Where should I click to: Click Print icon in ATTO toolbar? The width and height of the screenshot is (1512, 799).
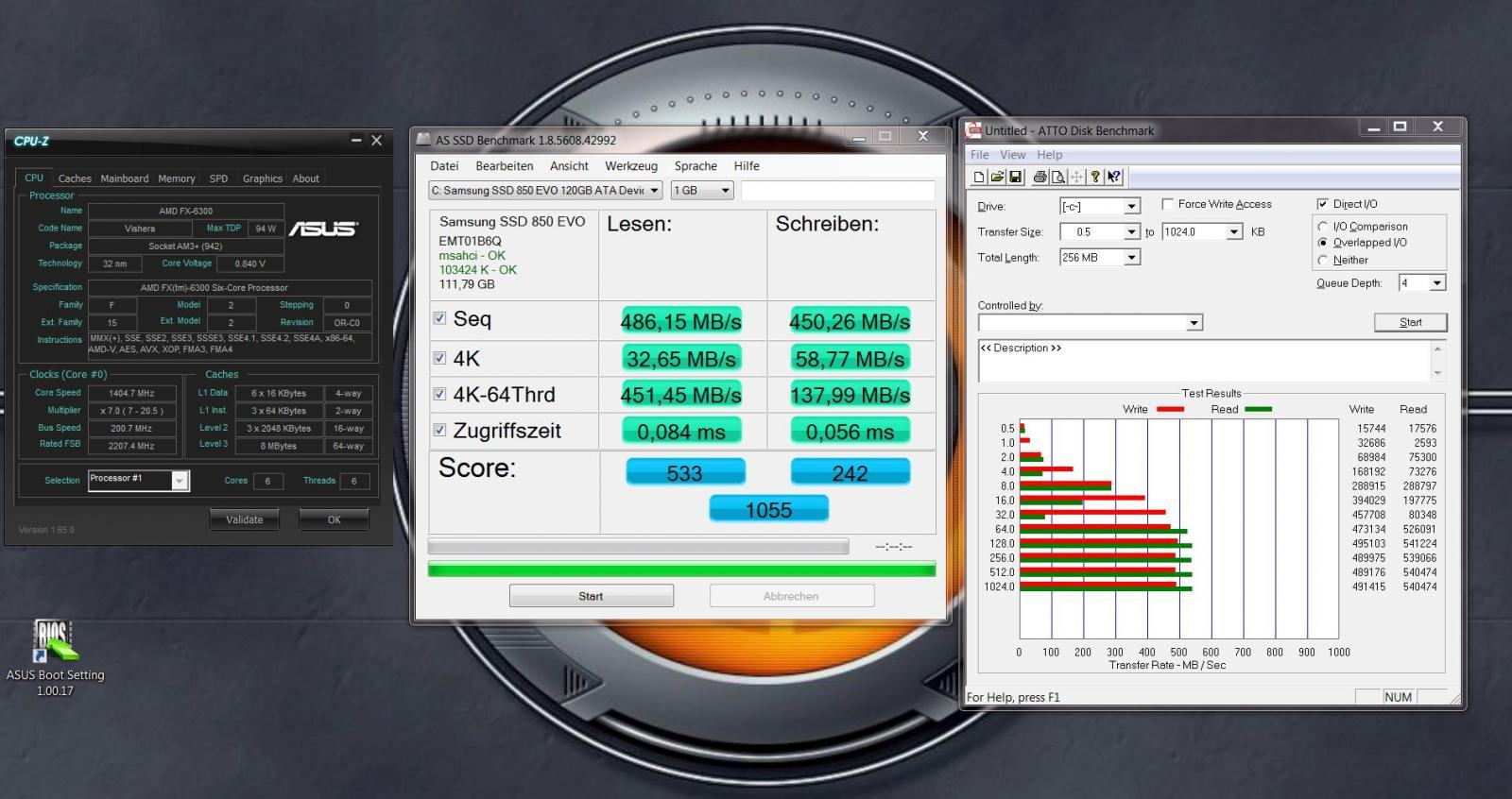point(1039,177)
